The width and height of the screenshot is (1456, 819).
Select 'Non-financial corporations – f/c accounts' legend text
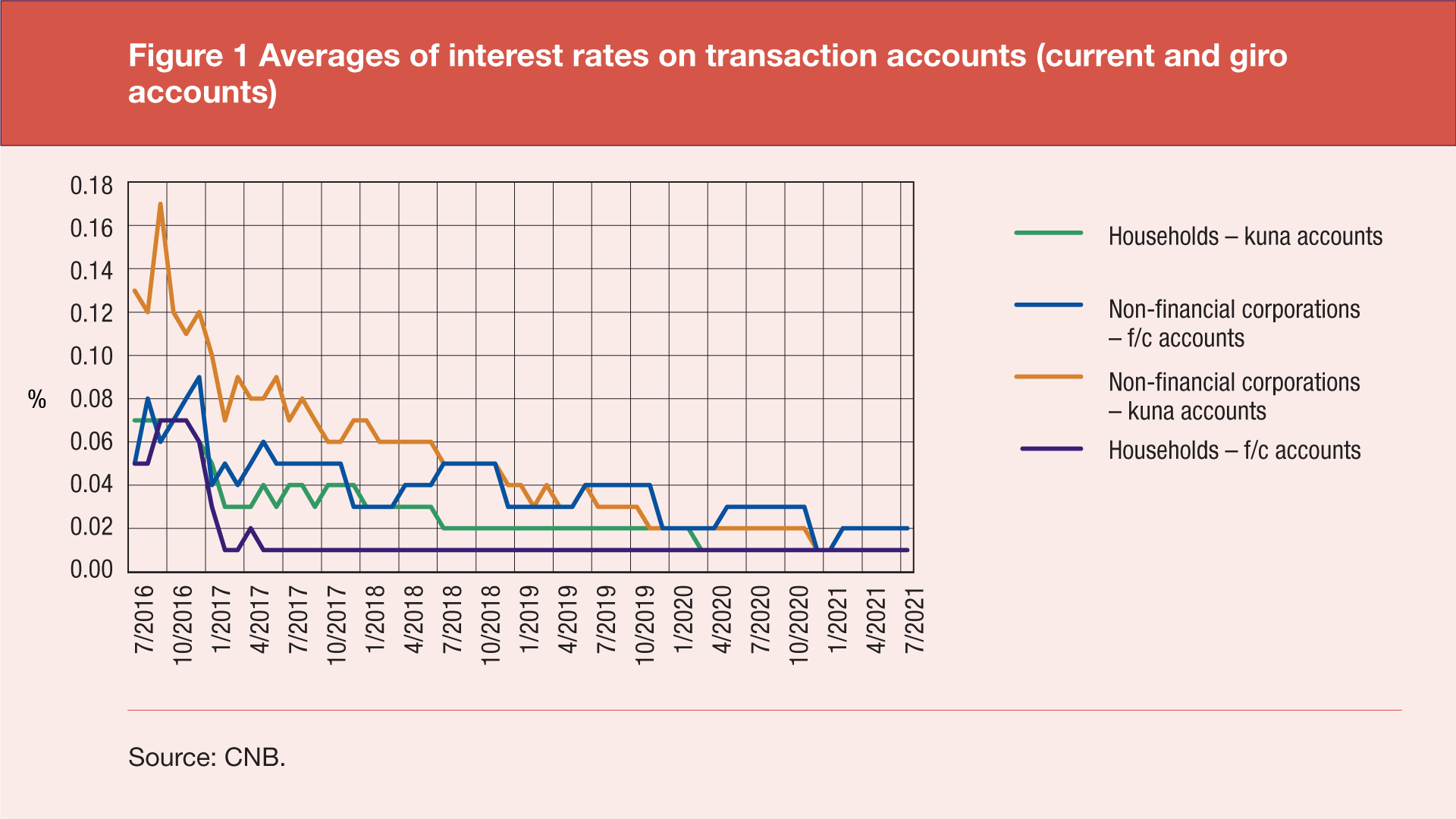click(x=1234, y=323)
